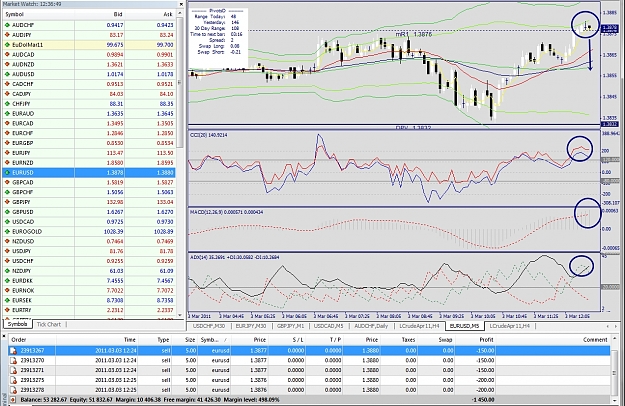Click the AUDNZD symbol arrow icon
Viewport: 625px width, 406px height.
pyautogui.click(x=7, y=65)
